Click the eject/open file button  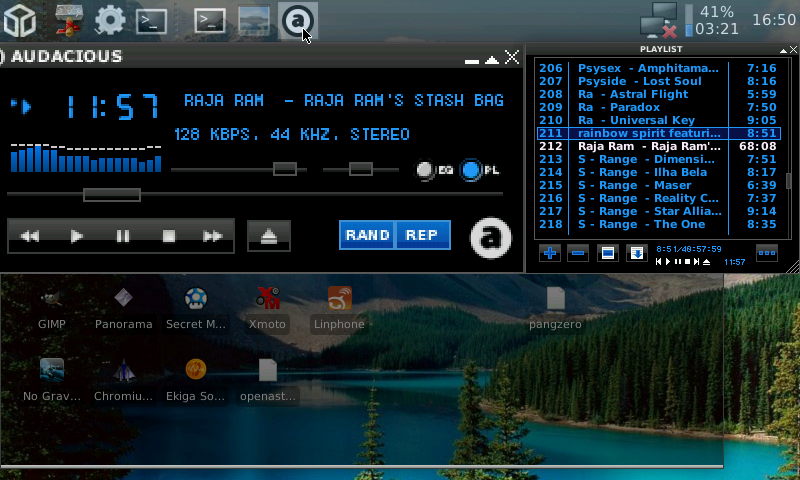(269, 236)
